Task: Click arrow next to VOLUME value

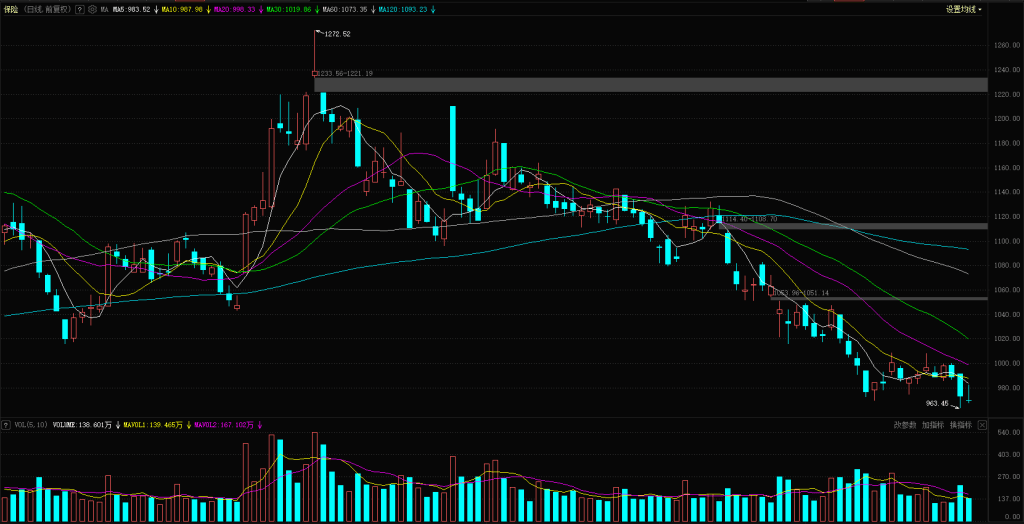Action: pos(118,425)
